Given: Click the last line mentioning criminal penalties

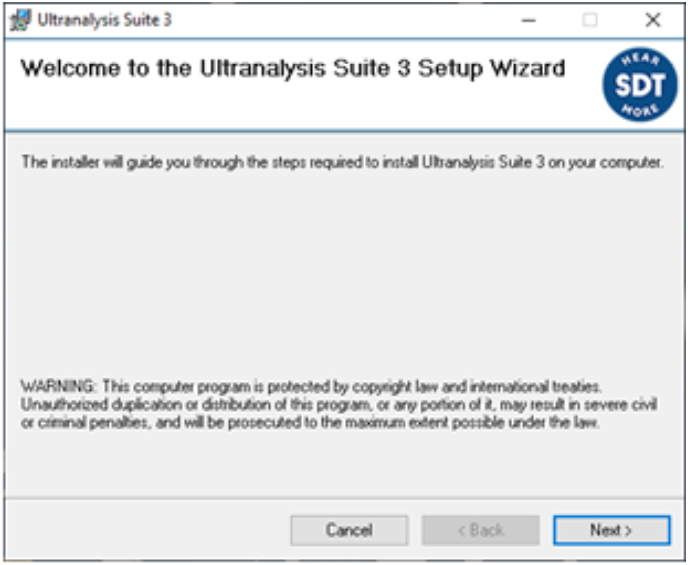Looking at the screenshot, I should 310,422.
